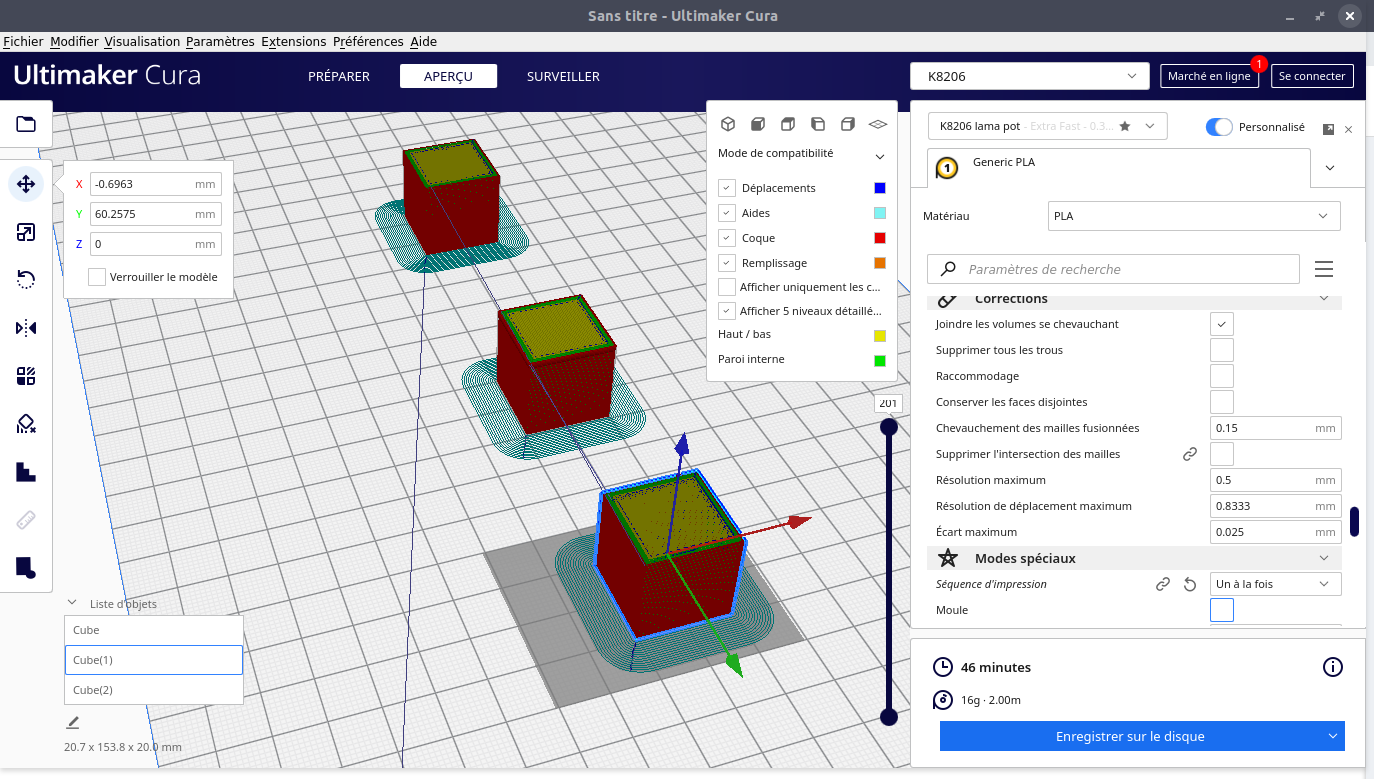The image size is (1374, 779).
Task: Switch off the Personnalisé toggle
Action: tap(1219, 127)
